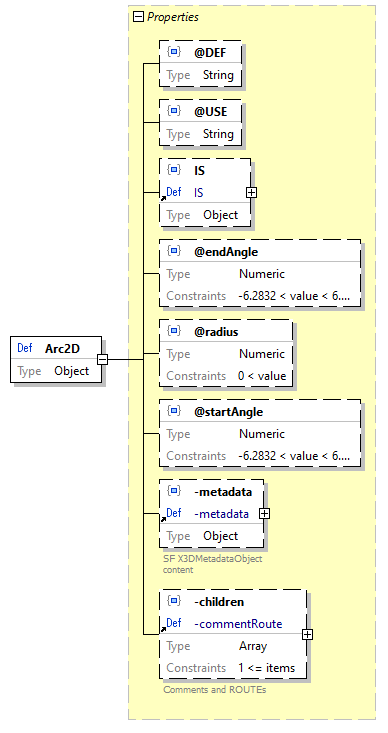
Task: Click the @radius property icon
Action: pyautogui.click(x=174, y=331)
